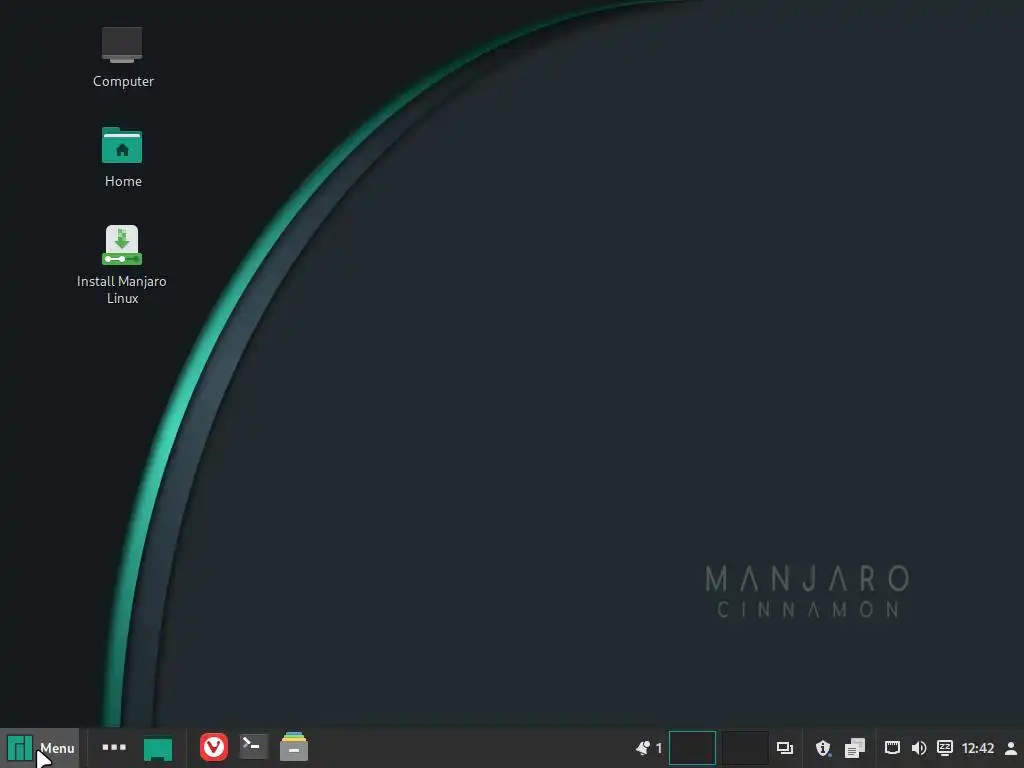The width and height of the screenshot is (1024, 768).
Task: Open the Manjaro Menu button
Action: pos(39,748)
